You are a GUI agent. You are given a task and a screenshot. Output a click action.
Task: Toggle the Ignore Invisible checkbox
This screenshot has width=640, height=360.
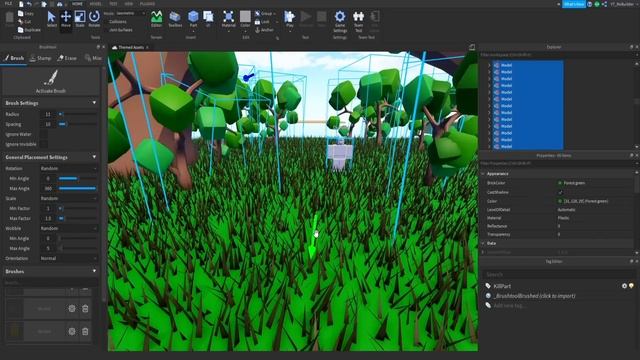click(x=44, y=144)
